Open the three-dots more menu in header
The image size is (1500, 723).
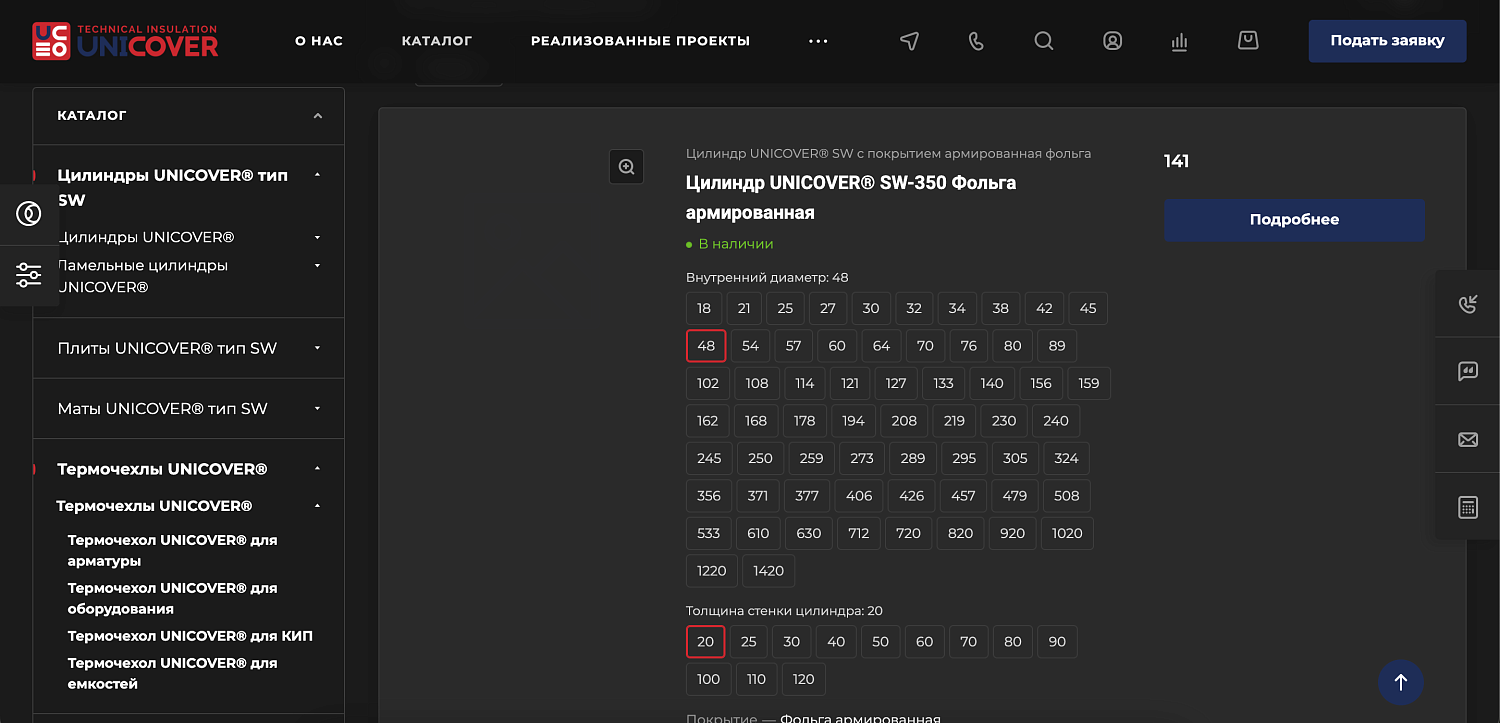(x=818, y=41)
